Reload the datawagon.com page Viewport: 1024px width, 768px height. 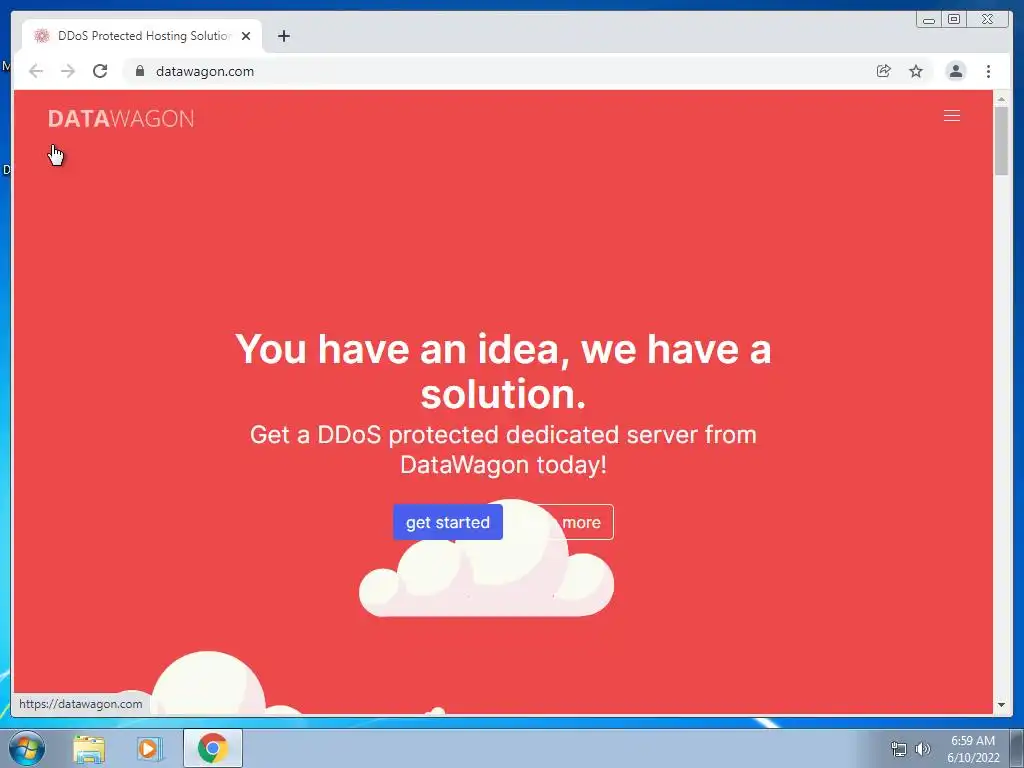[100, 71]
